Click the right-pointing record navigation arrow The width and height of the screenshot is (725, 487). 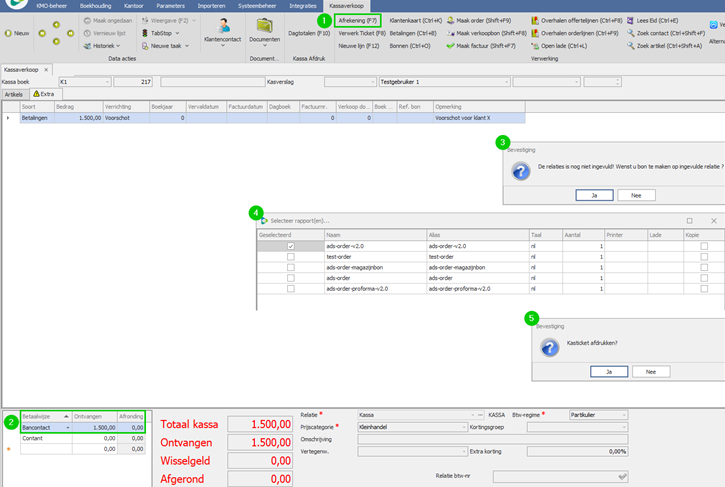tap(70, 33)
